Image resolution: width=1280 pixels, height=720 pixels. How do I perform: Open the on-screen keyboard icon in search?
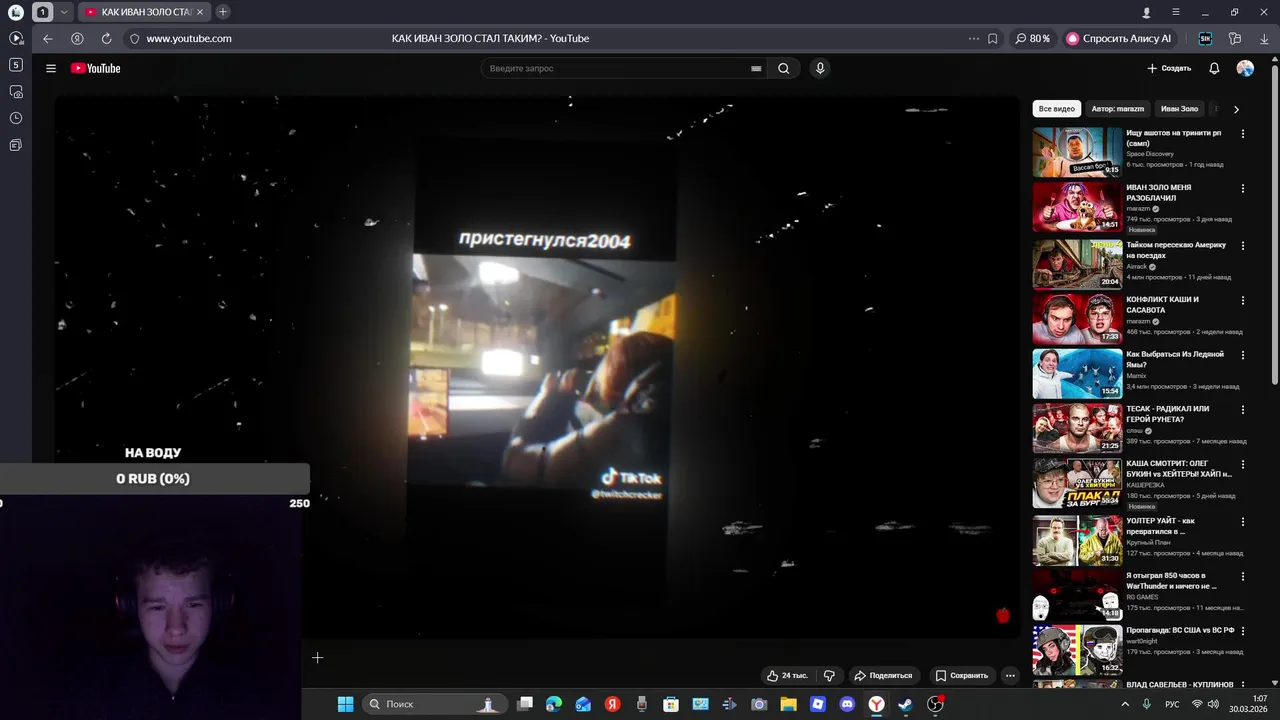756,68
